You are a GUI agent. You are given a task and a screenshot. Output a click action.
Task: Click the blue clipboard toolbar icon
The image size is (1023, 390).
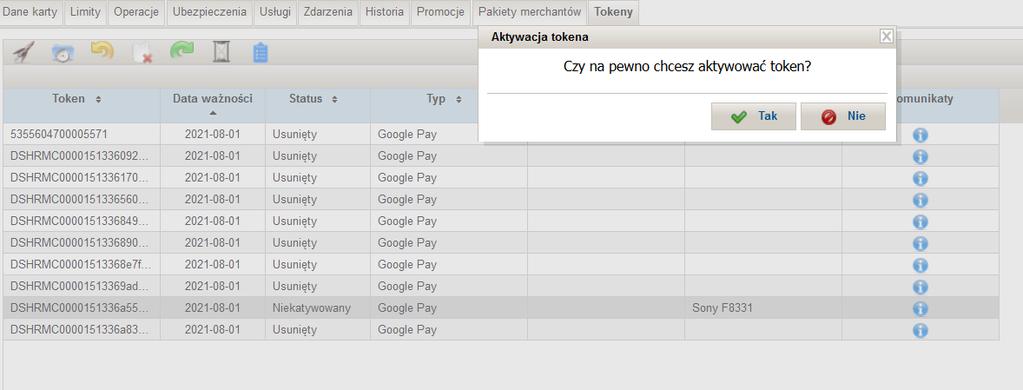click(260, 52)
